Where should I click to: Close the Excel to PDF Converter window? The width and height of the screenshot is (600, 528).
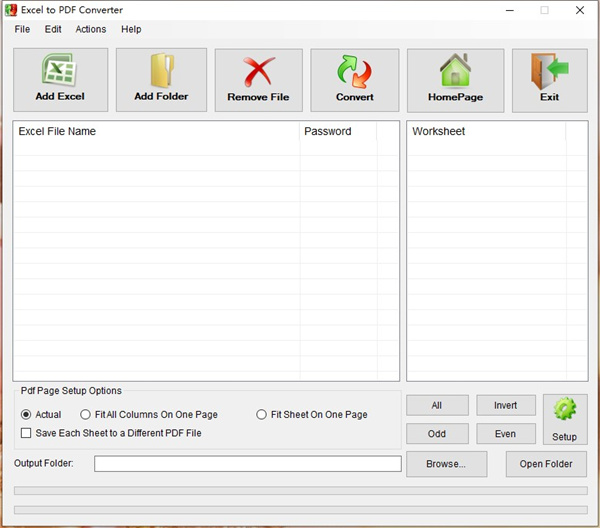coord(580,10)
